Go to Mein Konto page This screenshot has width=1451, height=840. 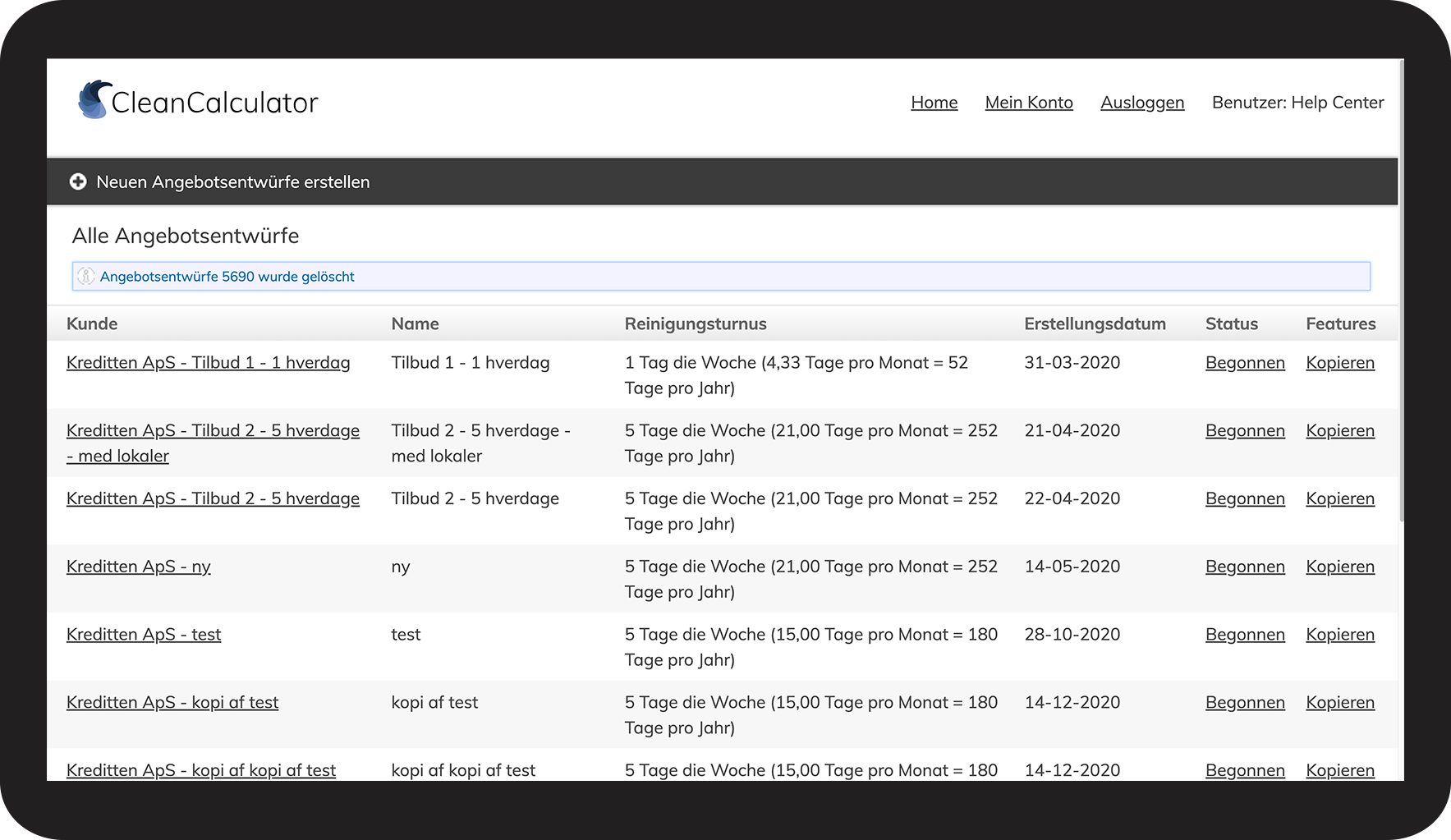click(x=1028, y=103)
